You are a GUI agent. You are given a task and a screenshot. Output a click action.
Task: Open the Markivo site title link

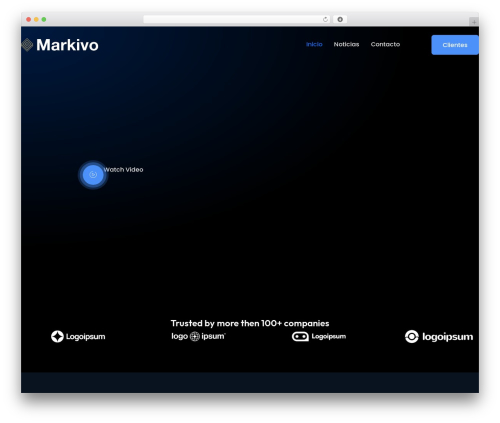67,45
